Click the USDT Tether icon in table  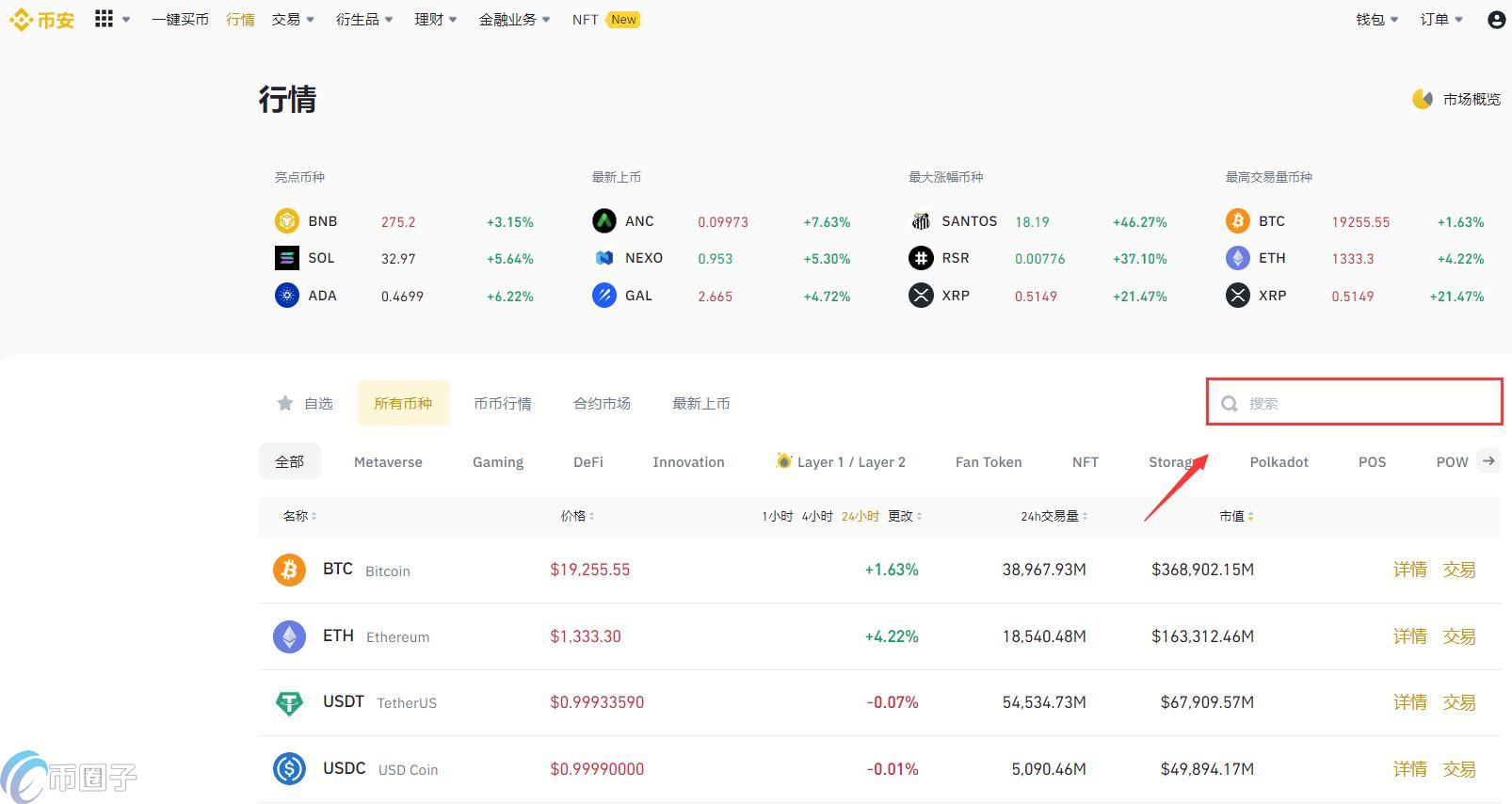[290, 702]
